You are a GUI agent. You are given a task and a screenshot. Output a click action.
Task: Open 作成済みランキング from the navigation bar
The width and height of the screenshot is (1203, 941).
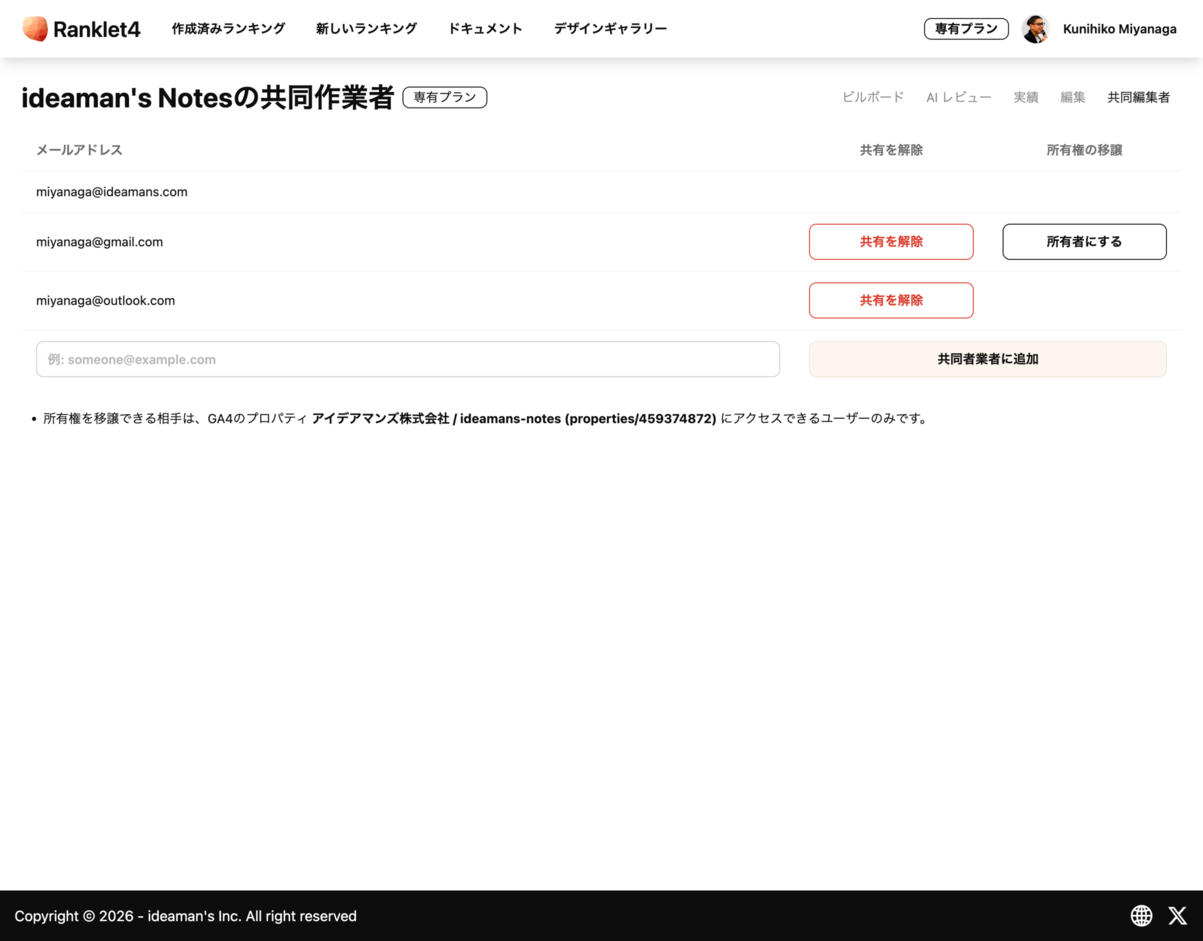click(227, 28)
